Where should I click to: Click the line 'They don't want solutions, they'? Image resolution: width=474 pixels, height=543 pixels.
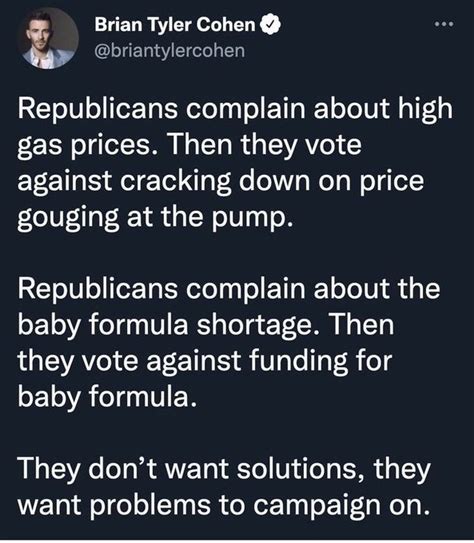click(x=224, y=470)
